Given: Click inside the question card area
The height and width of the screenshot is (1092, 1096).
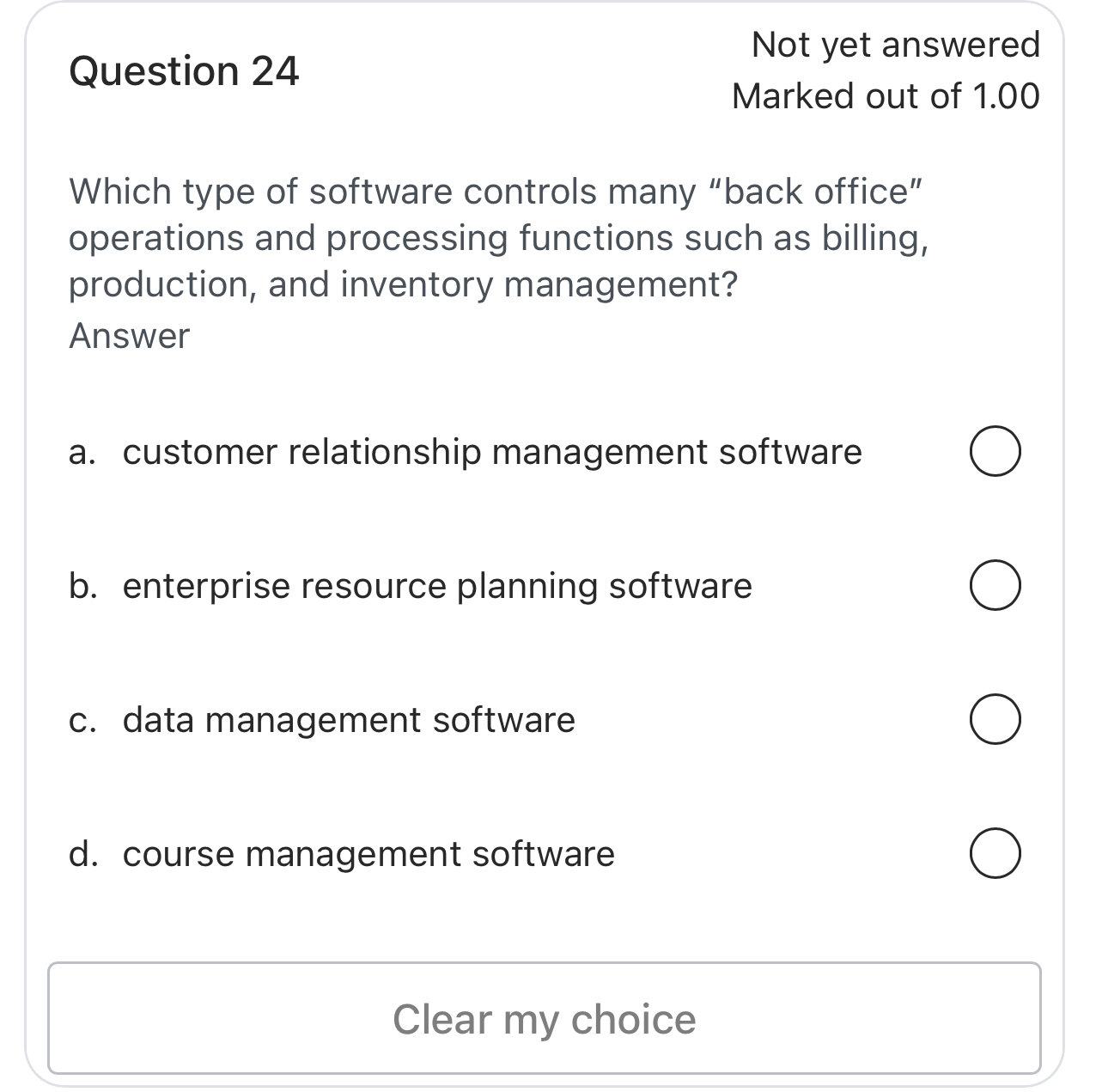Looking at the screenshot, I should (548, 387).
